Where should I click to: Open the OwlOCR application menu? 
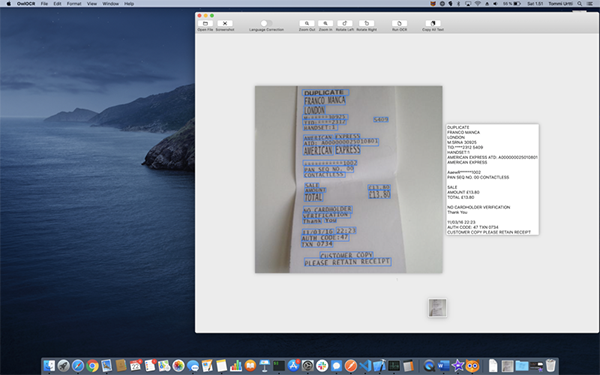coord(26,3)
